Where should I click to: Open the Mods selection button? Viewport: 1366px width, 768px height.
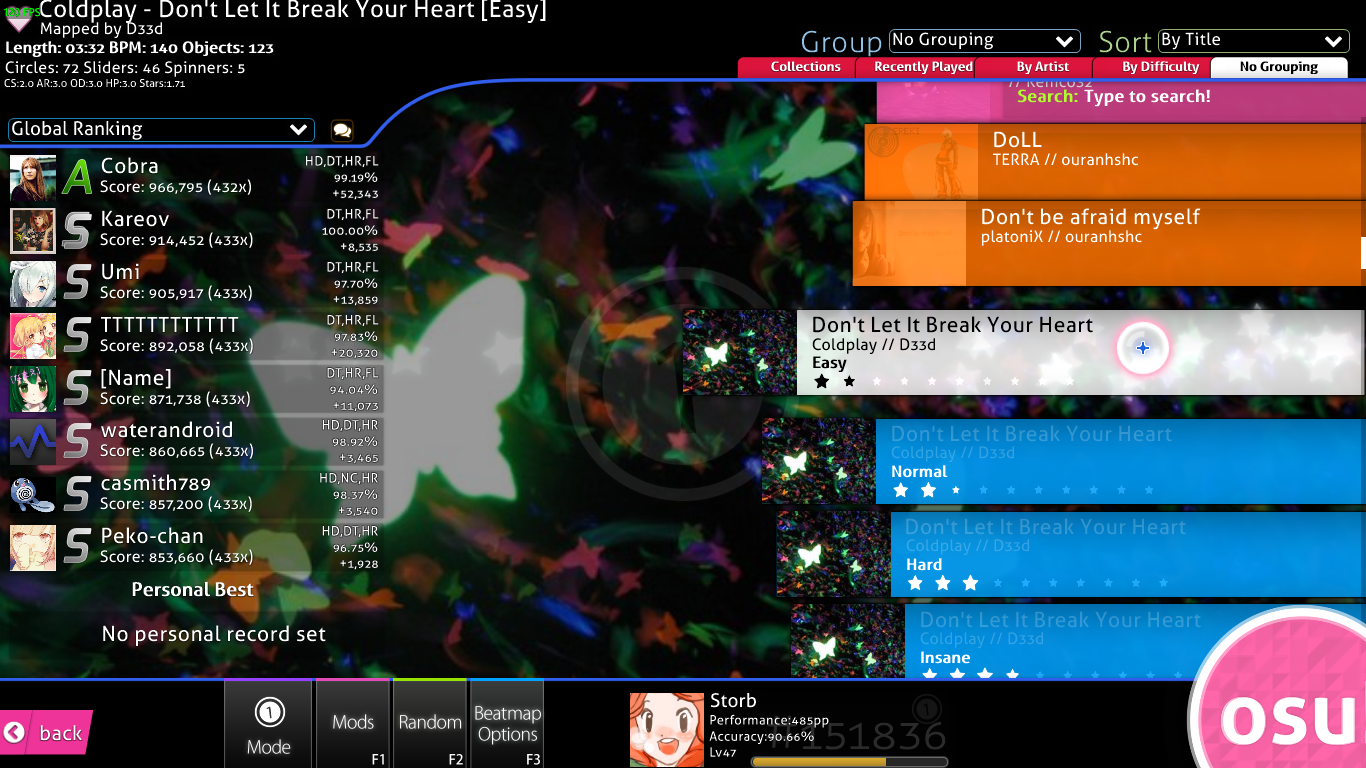click(x=353, y=724)
